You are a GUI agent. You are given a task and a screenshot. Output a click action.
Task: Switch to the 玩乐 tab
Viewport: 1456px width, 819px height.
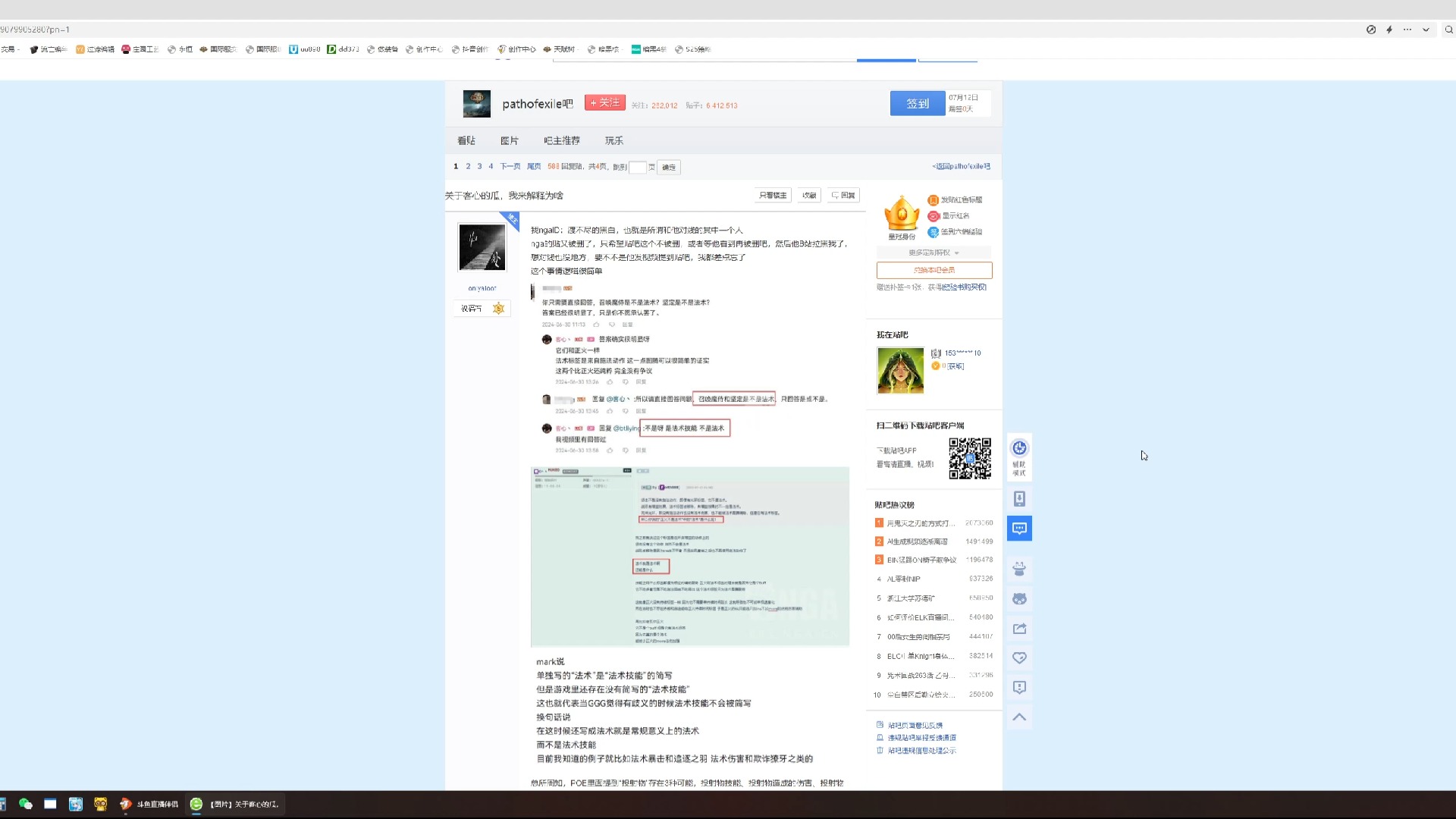[614, 140]
